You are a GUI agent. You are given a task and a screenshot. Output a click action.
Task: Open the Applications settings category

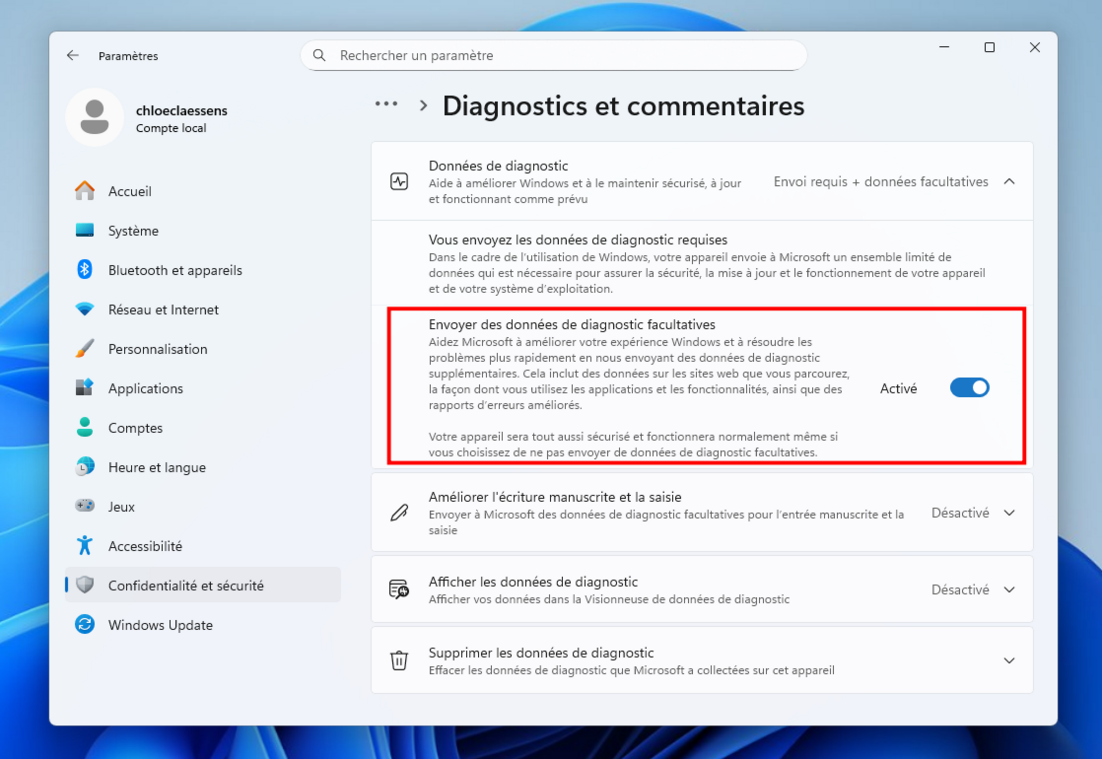(x=146, y=389)
